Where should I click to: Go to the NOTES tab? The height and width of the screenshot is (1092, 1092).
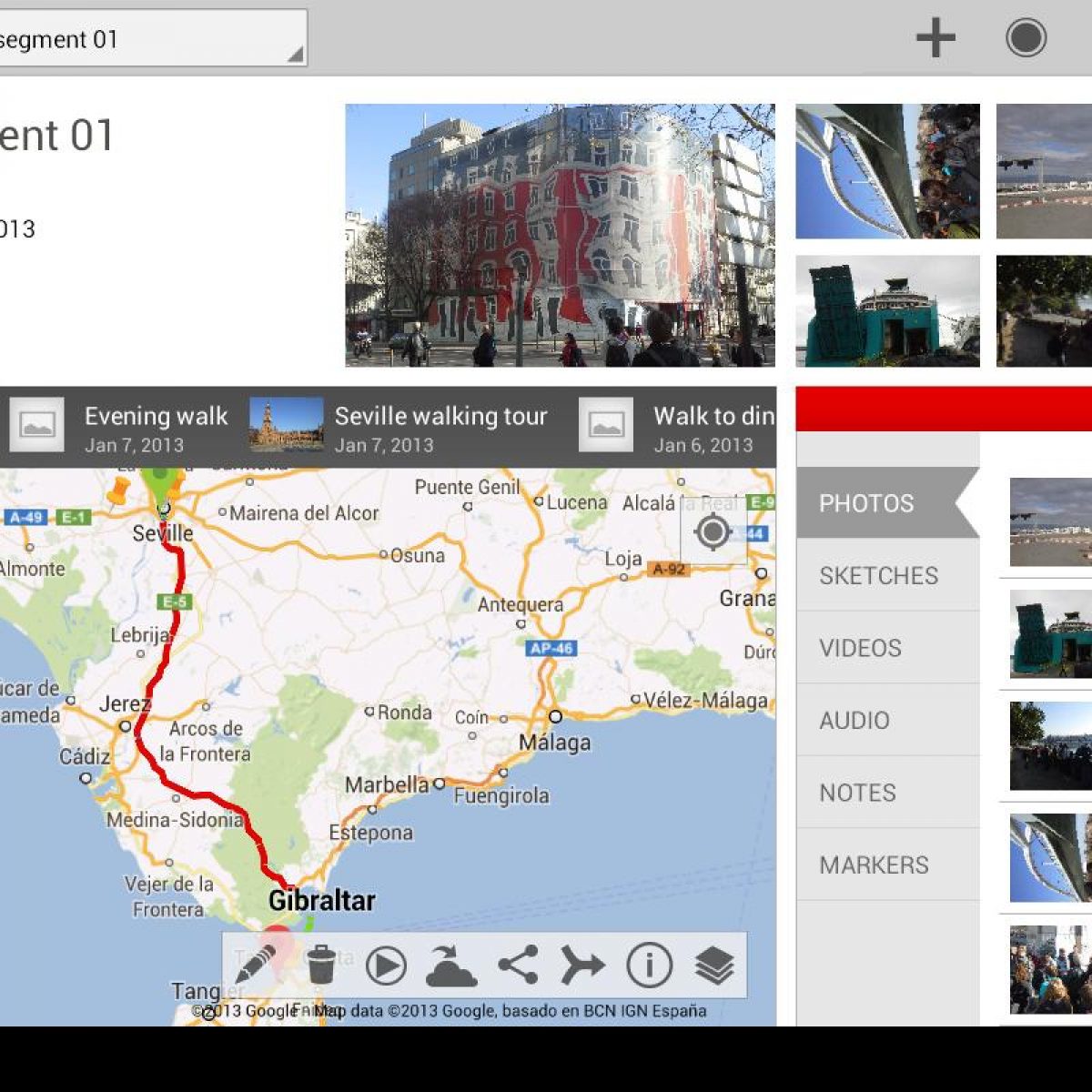tap(857, 793)
